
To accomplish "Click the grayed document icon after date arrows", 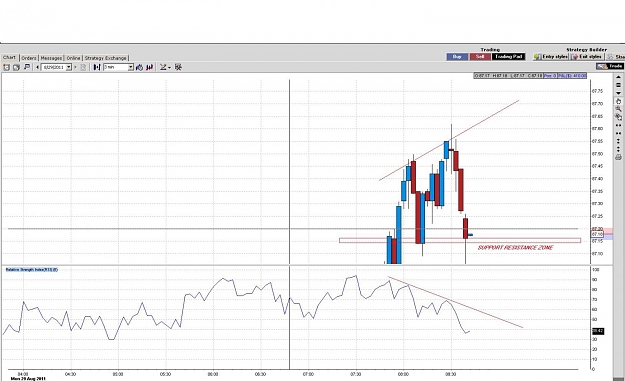I will tap(83, 67).
